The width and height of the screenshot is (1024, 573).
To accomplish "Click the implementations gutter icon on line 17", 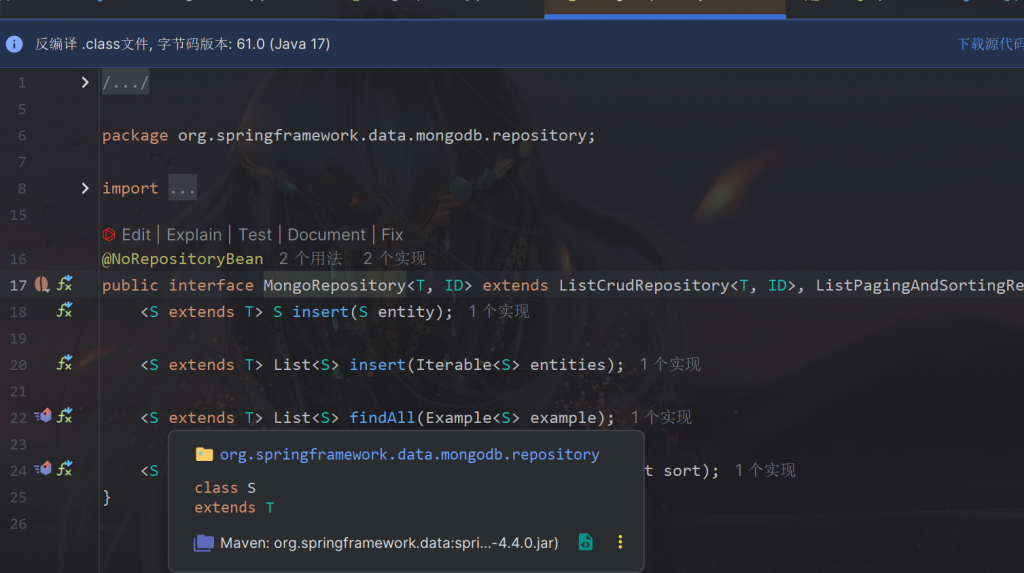I will (x=42, y=285).
